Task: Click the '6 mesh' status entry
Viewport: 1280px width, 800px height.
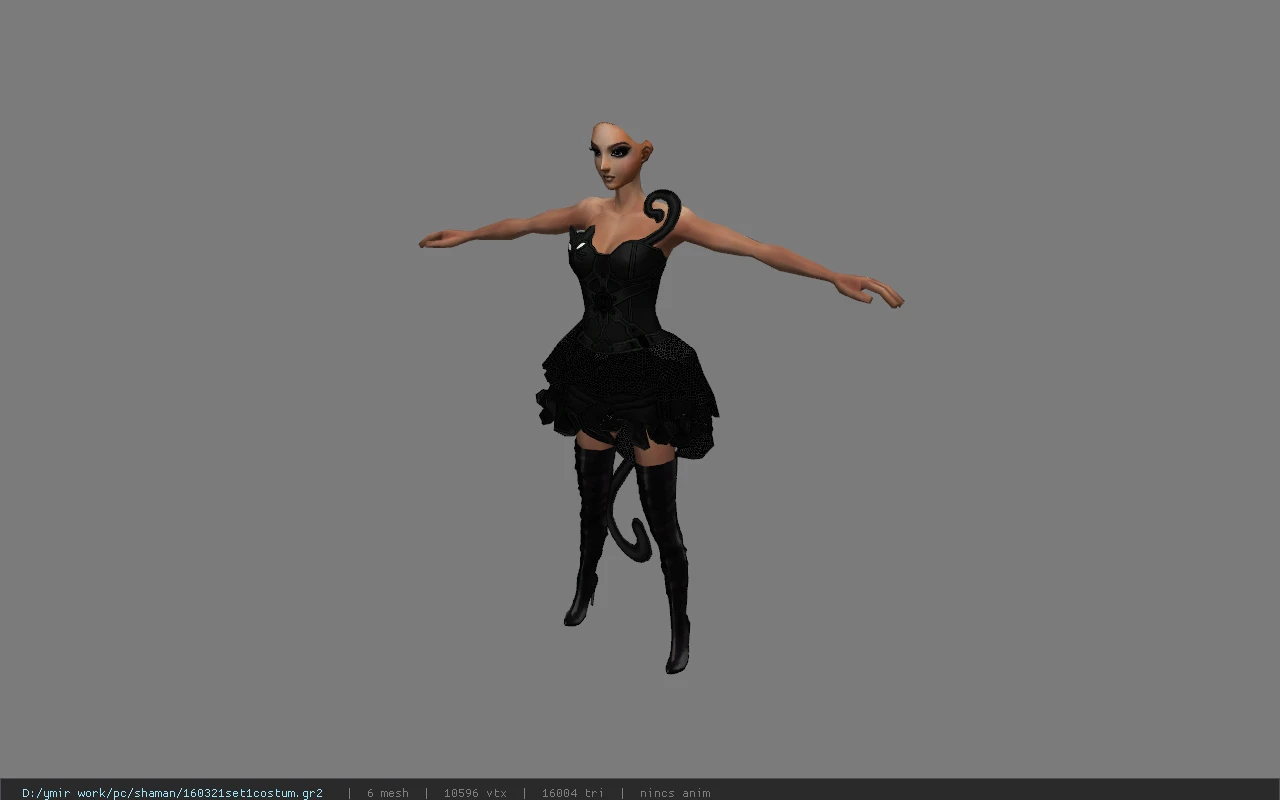Action: point(387,793)
